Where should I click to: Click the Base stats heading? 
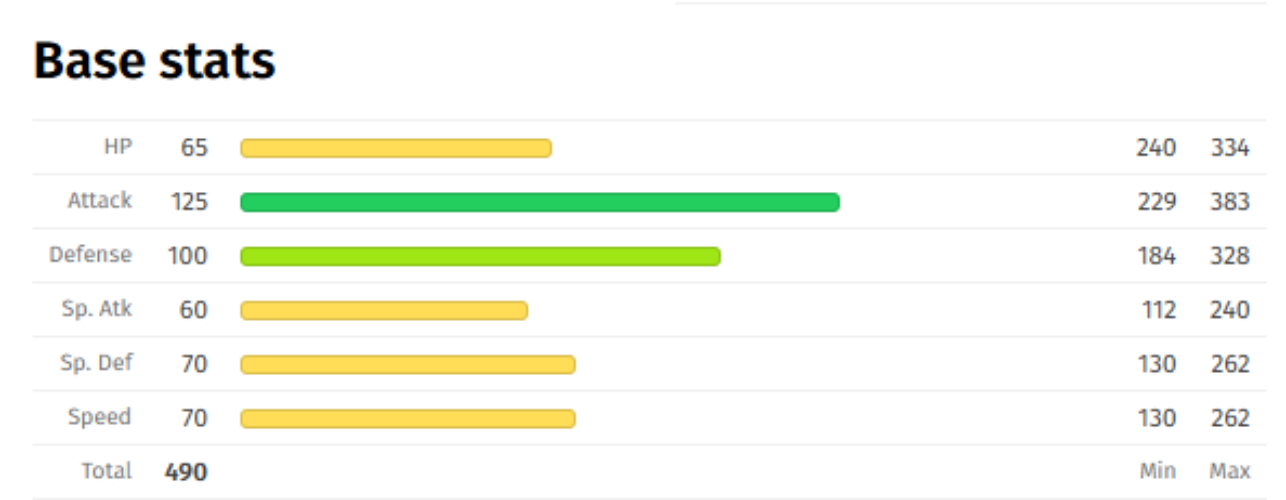click(x=154, y=62)
